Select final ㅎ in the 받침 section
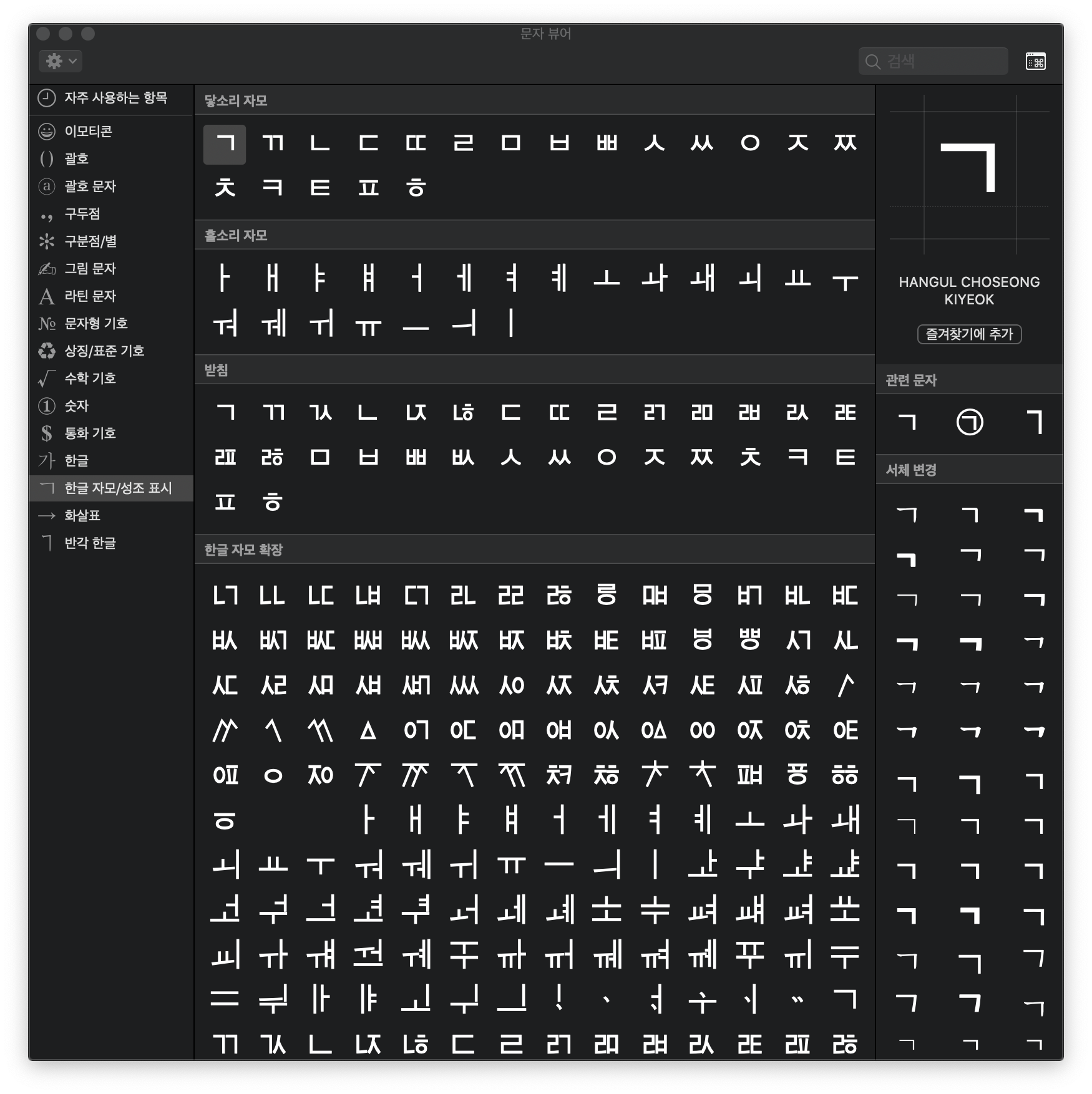The width and height of the screenshot is (1092, 1094). [x=273, y=503]
